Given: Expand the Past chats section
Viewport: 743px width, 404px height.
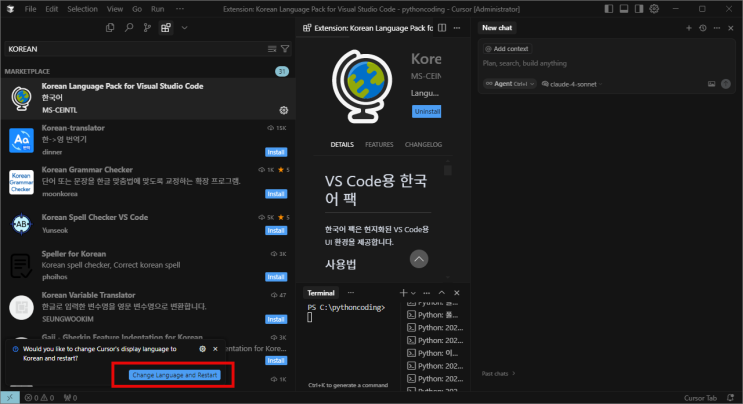Looking at the screenshot, I should (x=498, y=374).
